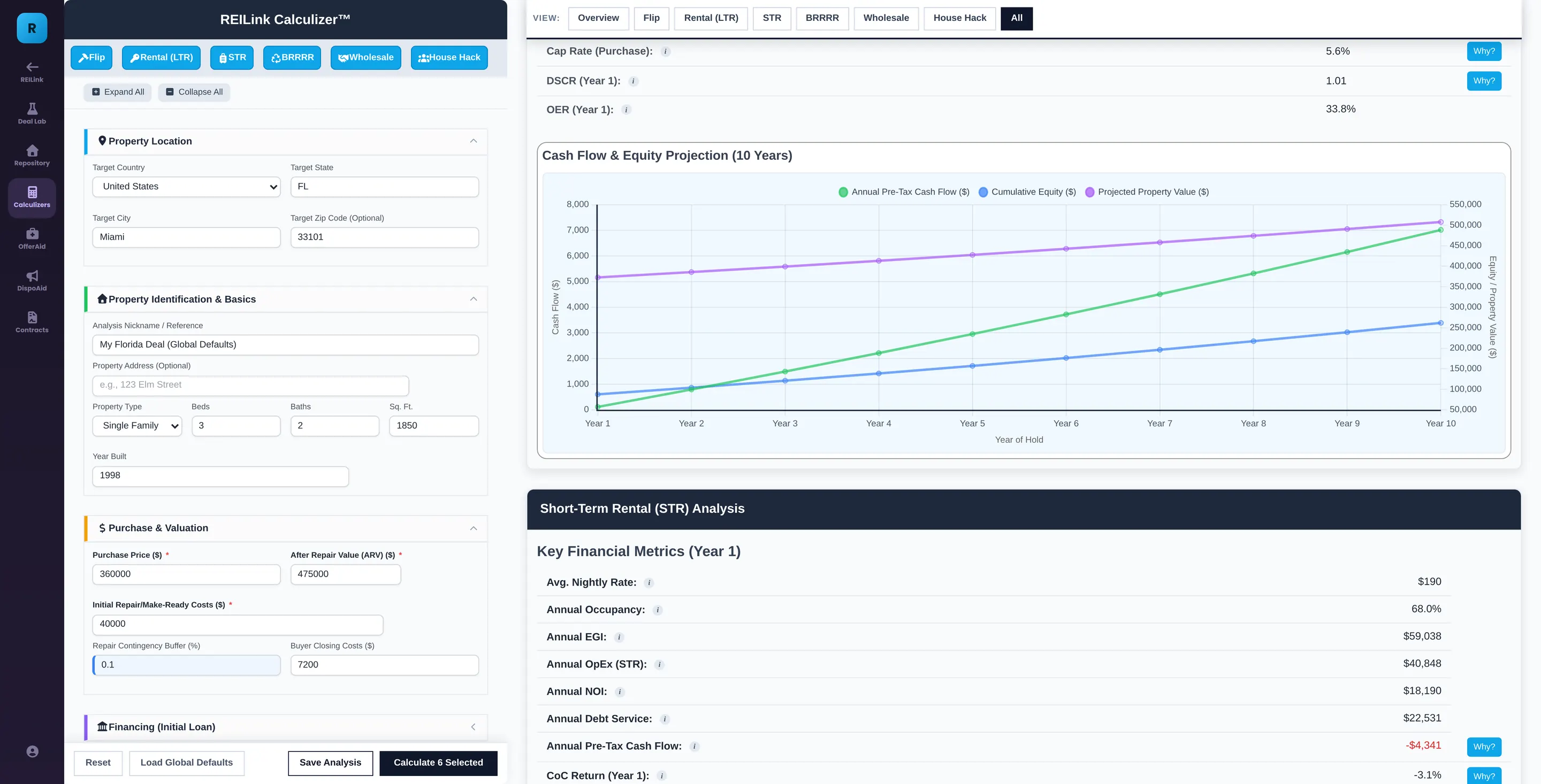Open Contracts sidebar icon

[x=32, y=322]
